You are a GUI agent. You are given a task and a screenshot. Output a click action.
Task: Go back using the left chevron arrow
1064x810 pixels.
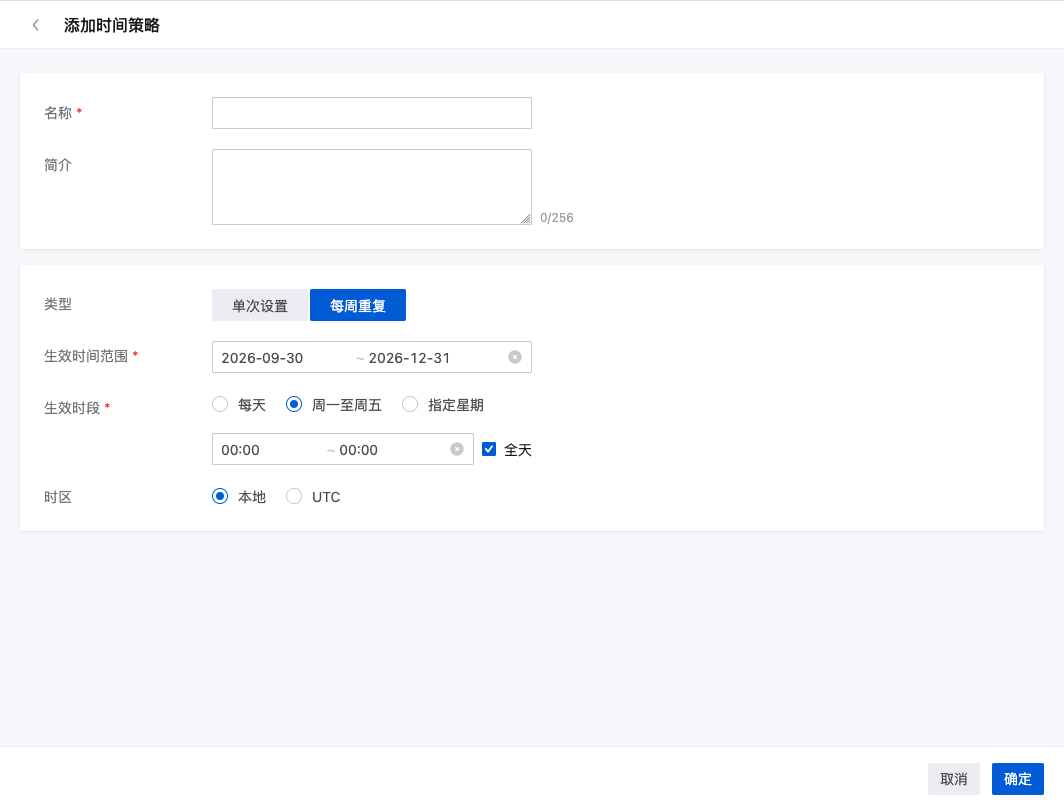35,25
